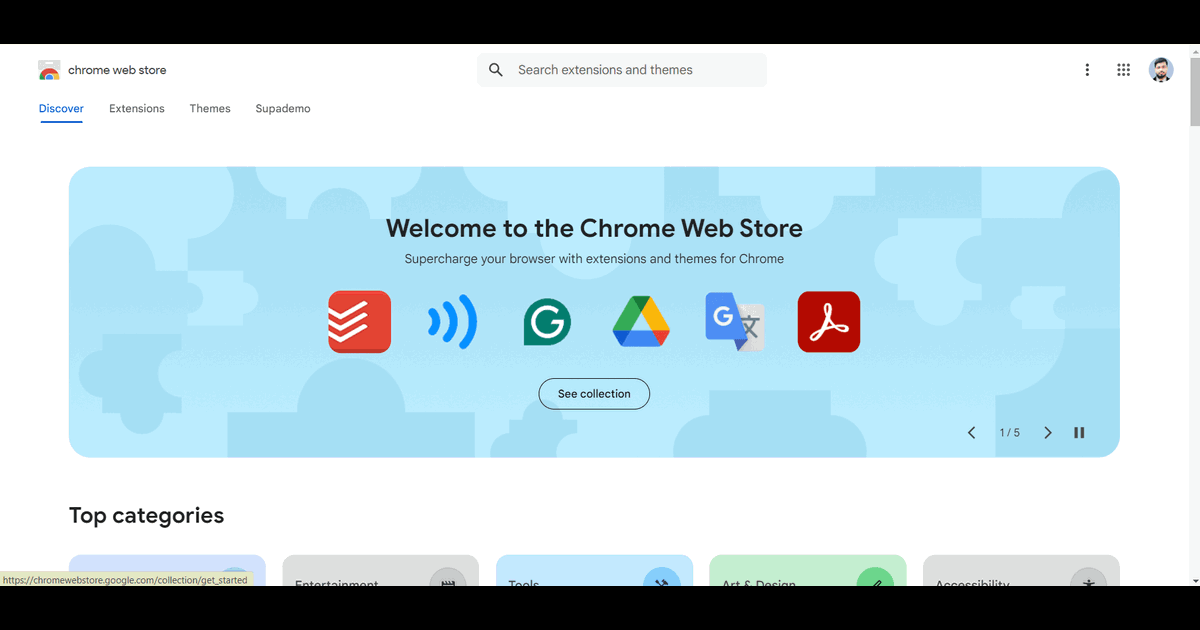Click the 1 / 5 slide counter
Screen dimensions: 1200x630
1010,433
